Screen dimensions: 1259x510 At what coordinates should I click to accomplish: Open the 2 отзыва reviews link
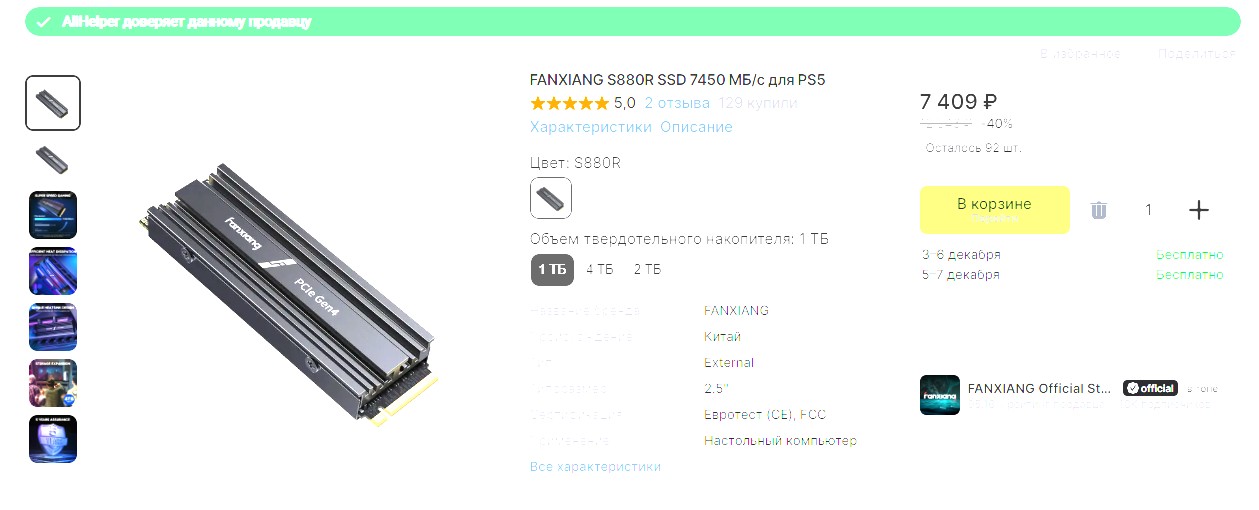[677, 103]
